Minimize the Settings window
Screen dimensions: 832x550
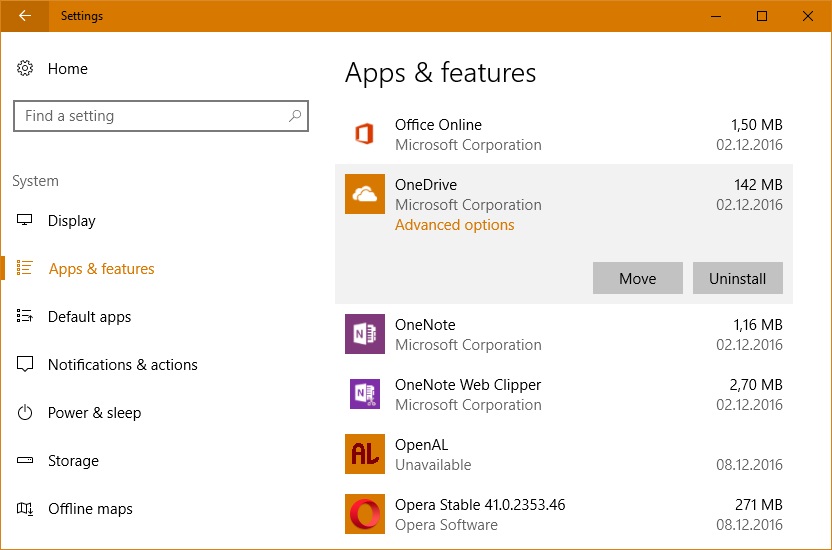(716, 16)
